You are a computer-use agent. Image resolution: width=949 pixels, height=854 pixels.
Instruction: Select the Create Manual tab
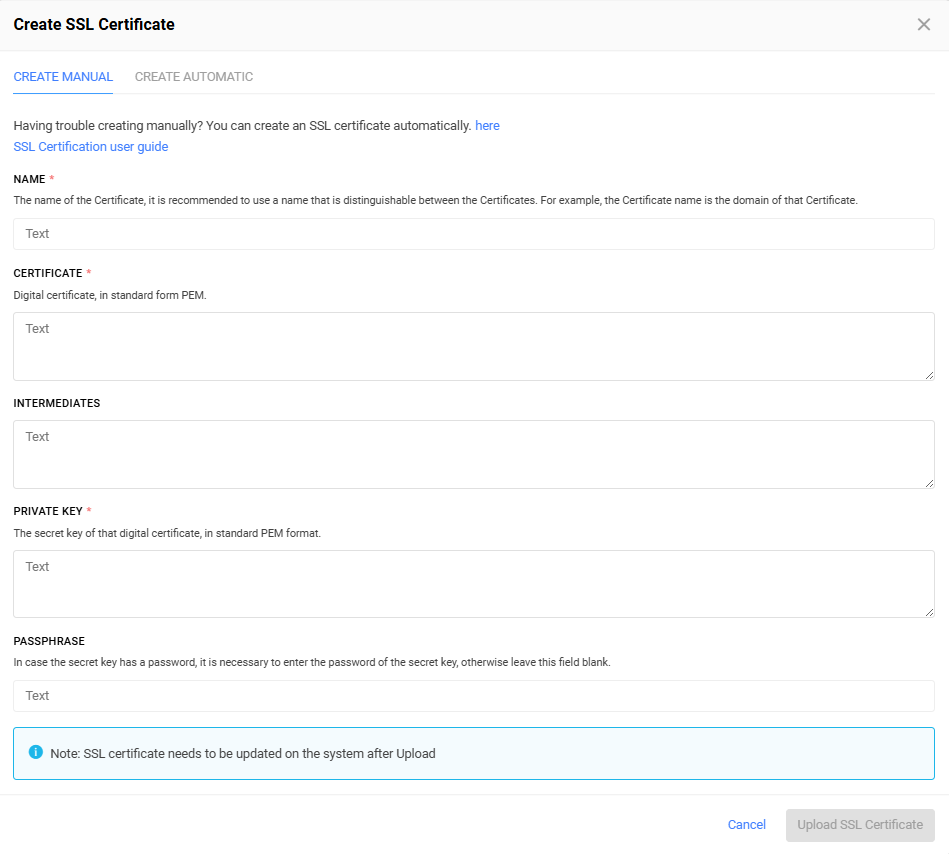click(63, 77)
